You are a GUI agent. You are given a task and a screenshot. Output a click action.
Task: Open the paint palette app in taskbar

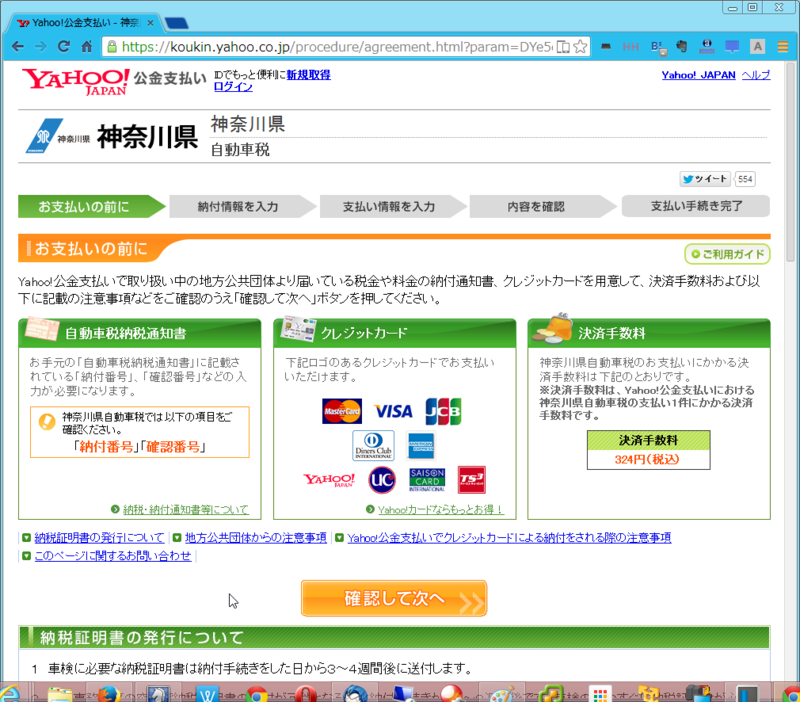pyautogui.click(x=502, y=695)
